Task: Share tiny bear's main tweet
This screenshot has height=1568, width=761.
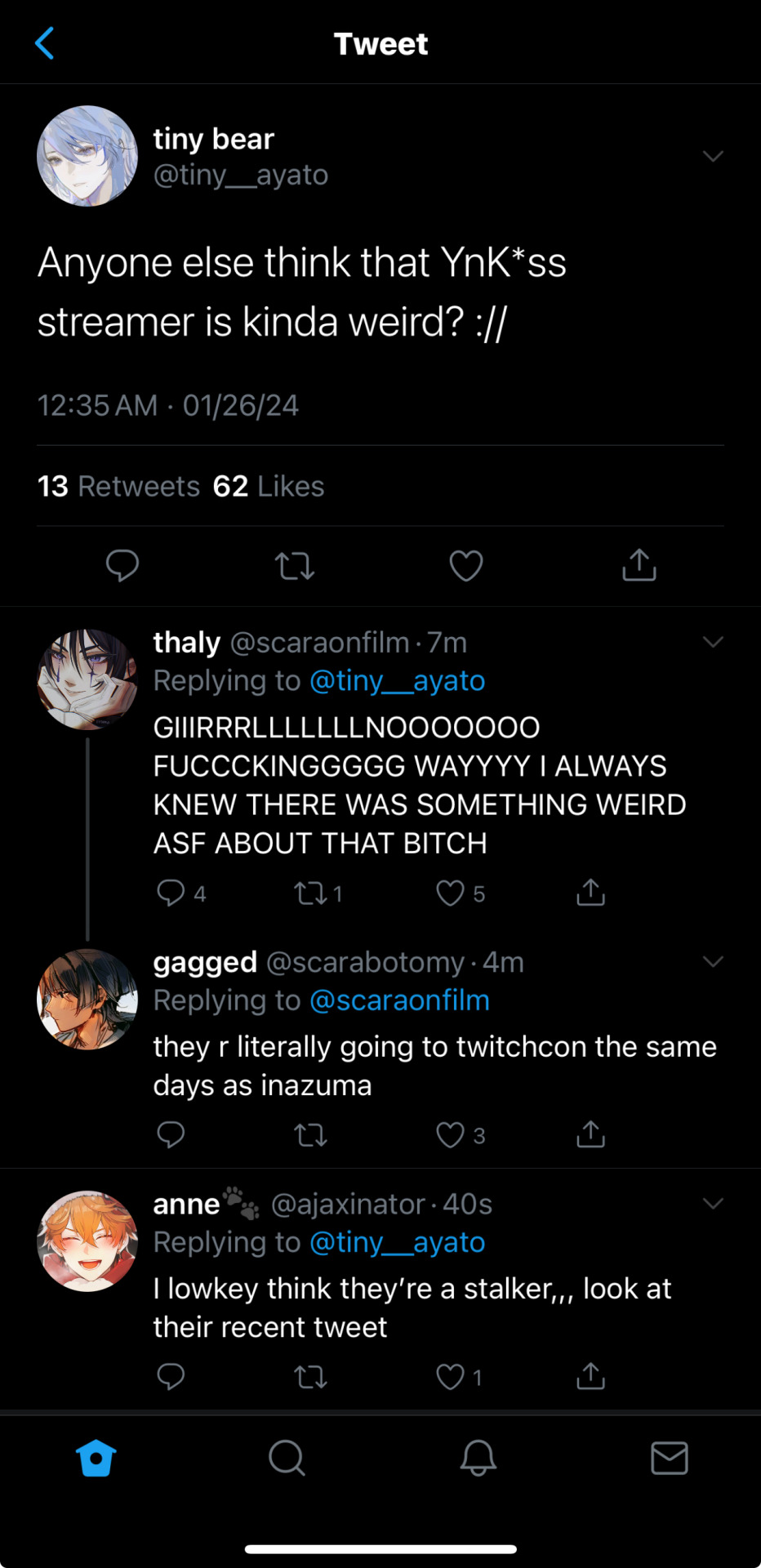Action: pos(639,565)
